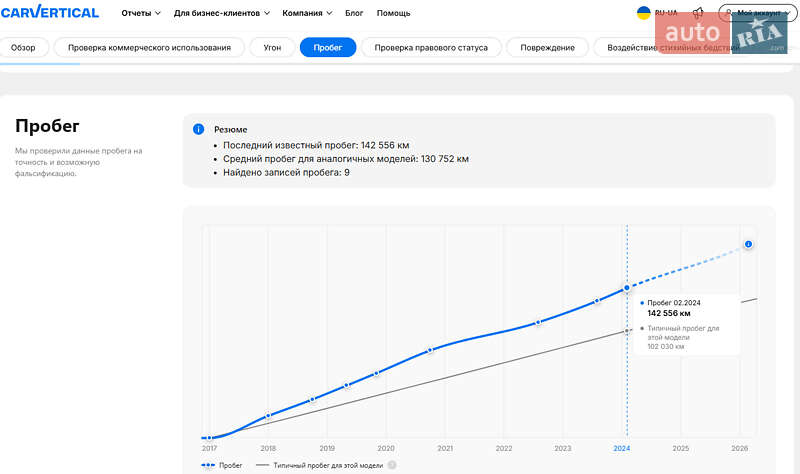
Task: Switch to the Угон tab
Action: (272, 47)
